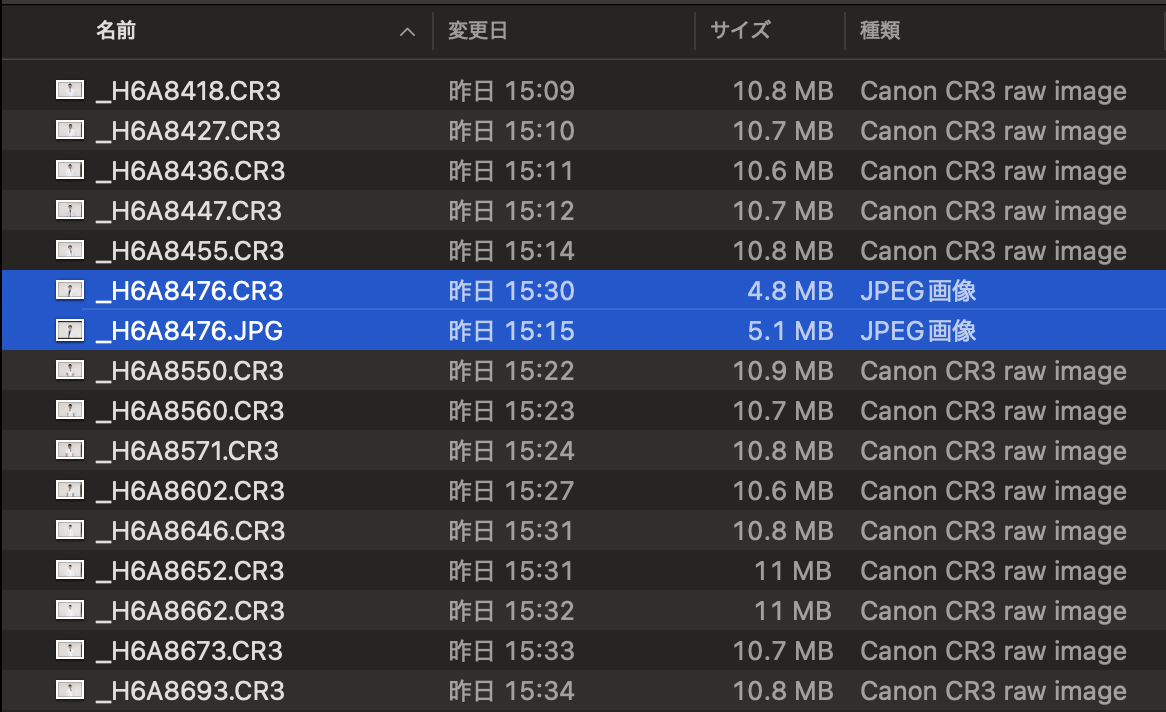The height and width of the screenshot is (712, 1166).
Task: Select file name _H6A8646.CR3
Action: click(190, 531)
